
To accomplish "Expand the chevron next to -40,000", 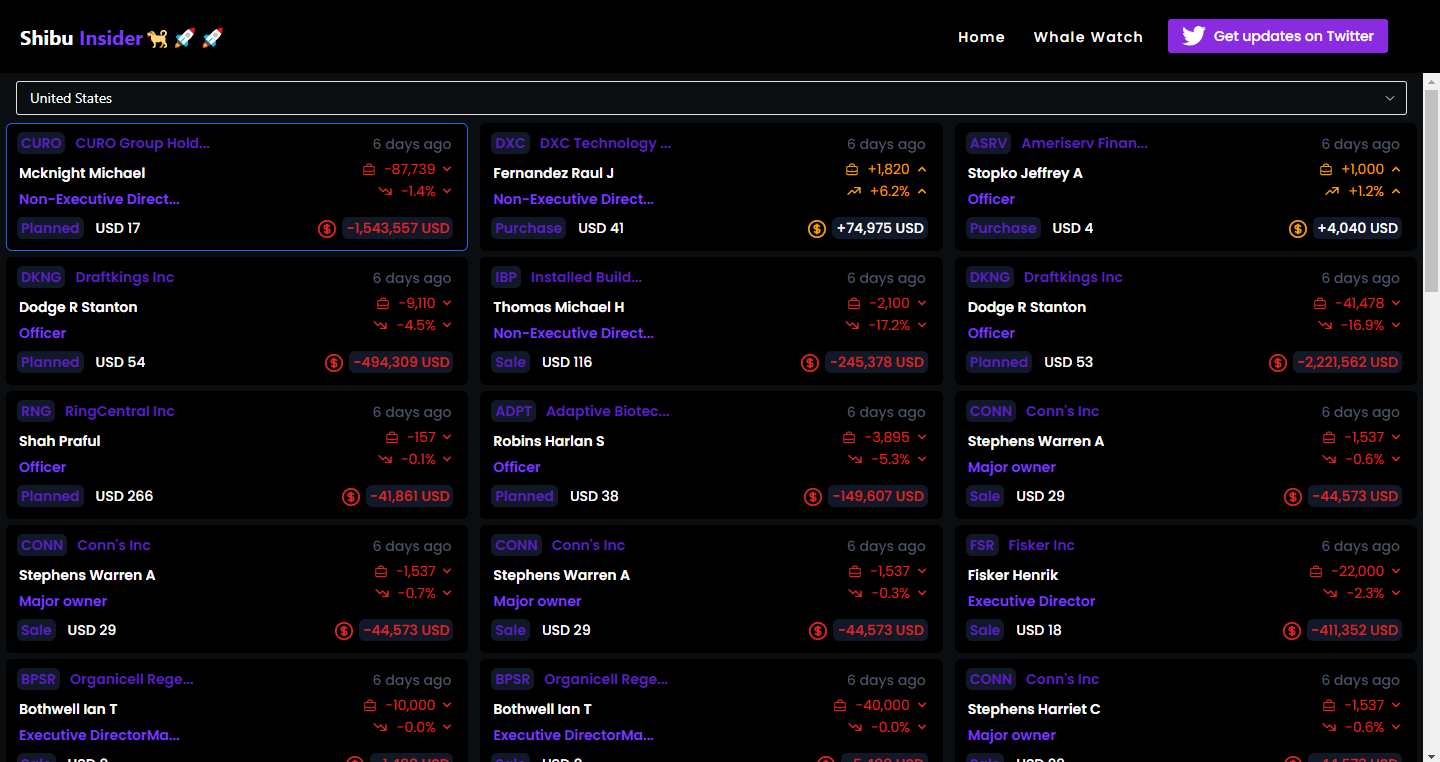I will (x=922, y=705).
